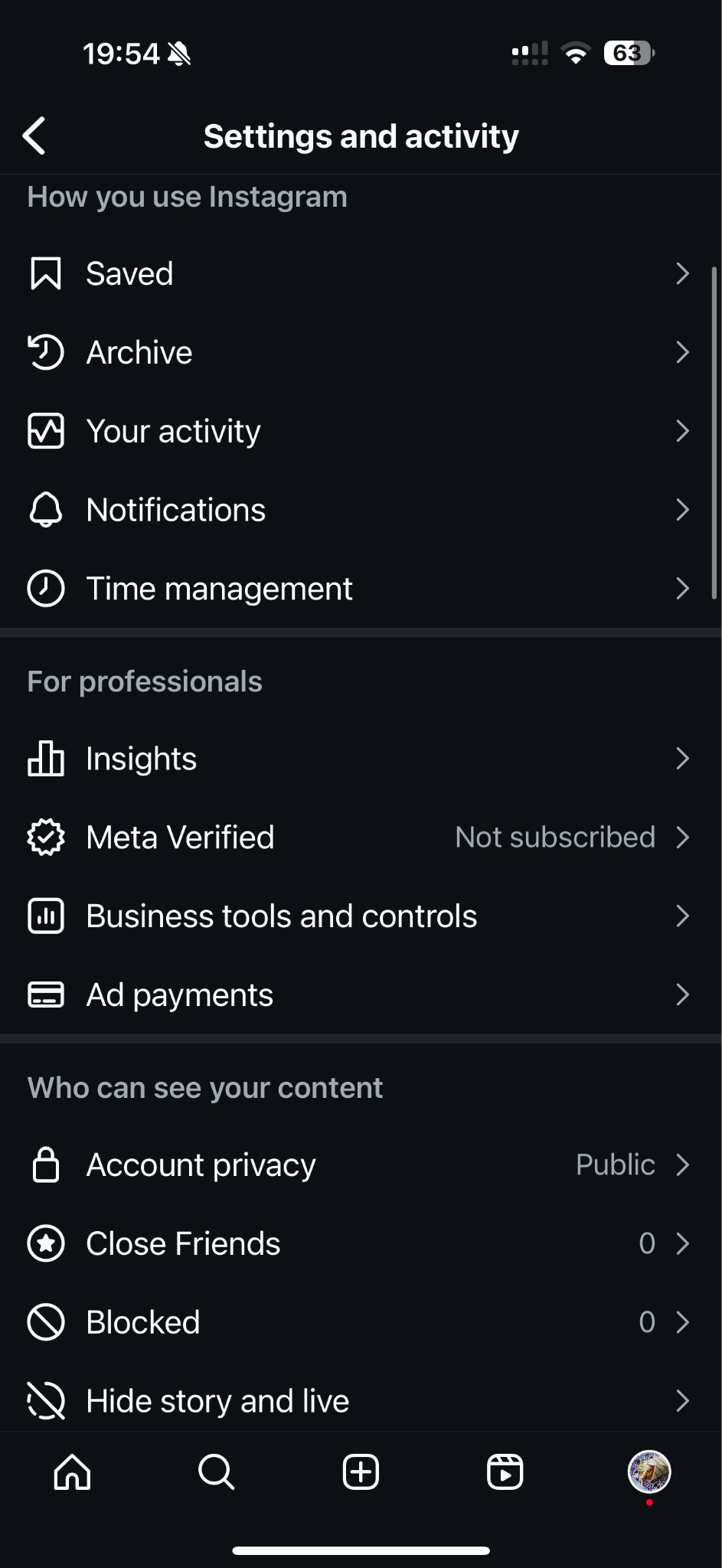Tap the Your activity graph icon
The image size is (722, 1568).
[x=45, y=431]
